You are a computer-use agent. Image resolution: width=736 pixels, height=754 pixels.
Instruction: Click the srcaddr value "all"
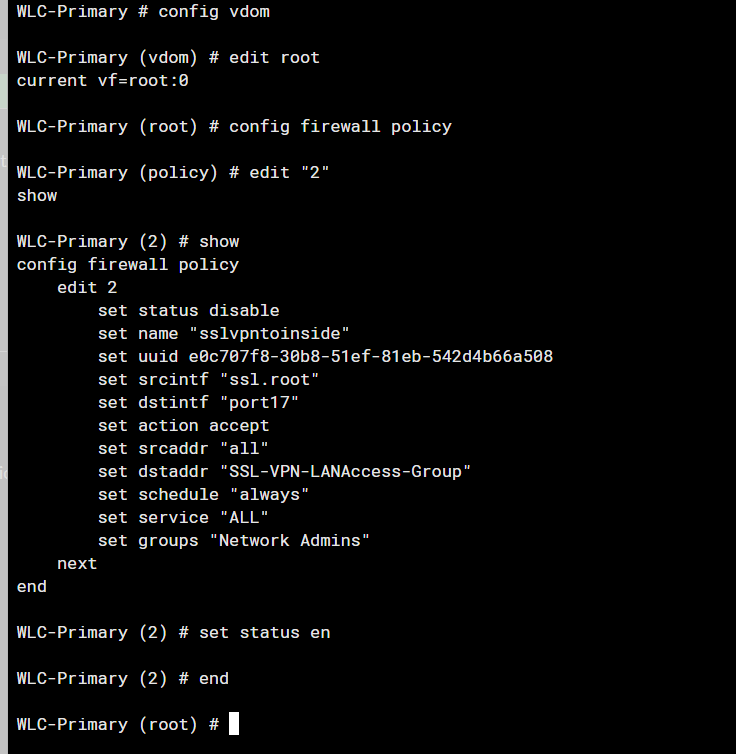pos(244,448)
